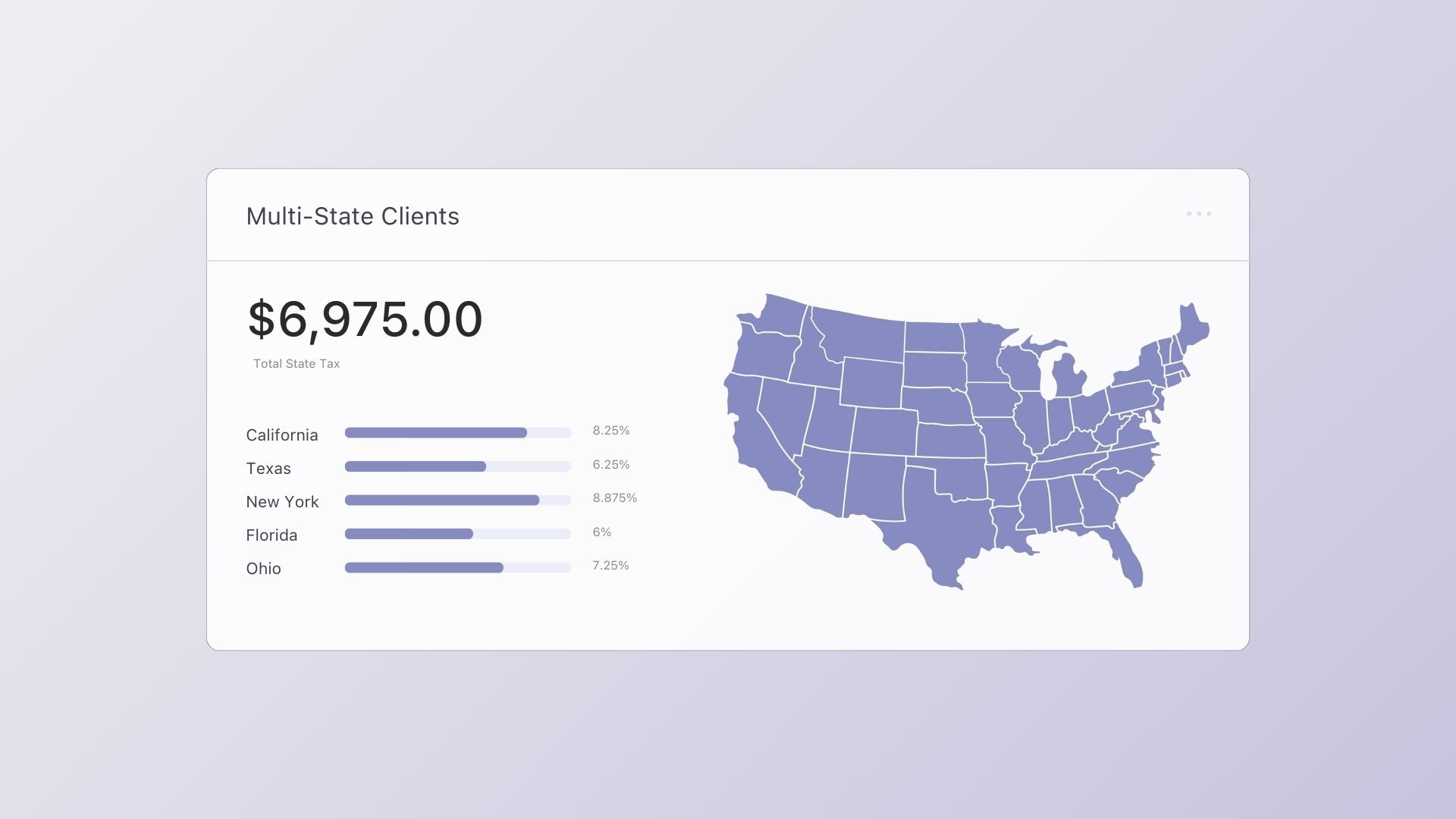Click the California tax rate progress bar
The height and width of the screenshot is (819, 1456).
click(457, 433)
